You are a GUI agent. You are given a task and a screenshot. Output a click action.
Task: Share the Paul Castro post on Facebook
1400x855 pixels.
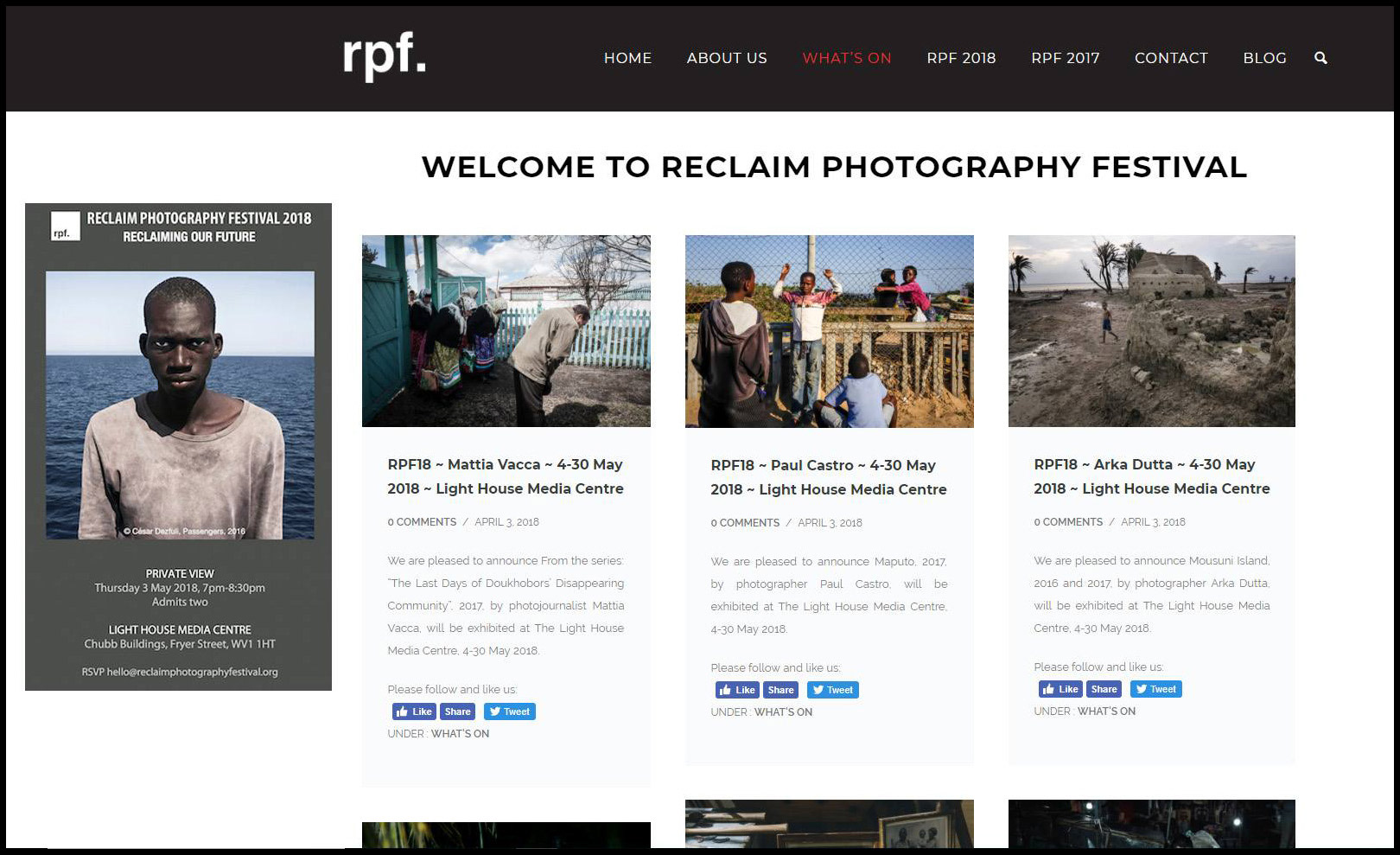[x=780, y=690]
